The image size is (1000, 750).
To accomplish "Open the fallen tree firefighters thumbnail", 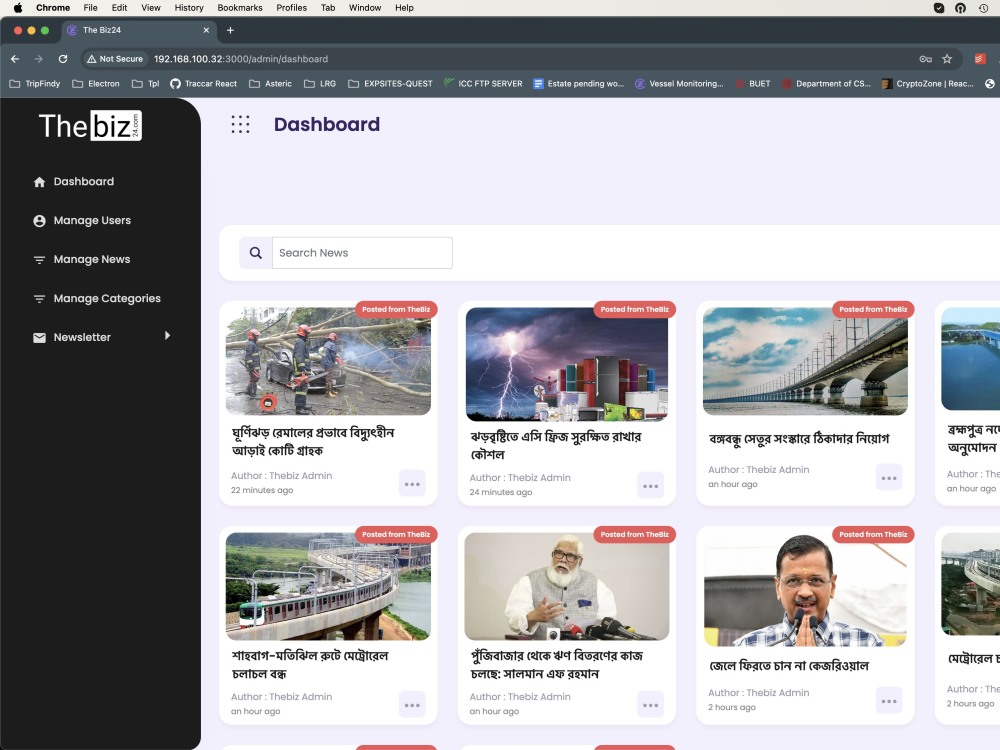I will 328,361.
